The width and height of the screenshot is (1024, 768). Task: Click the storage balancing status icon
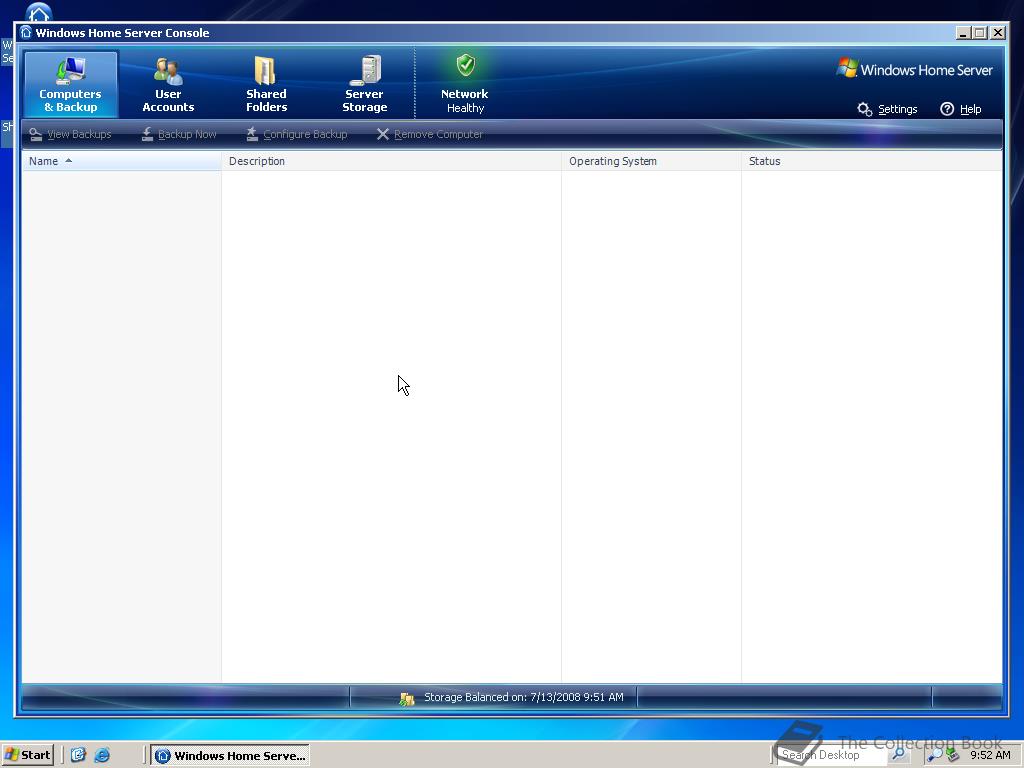click(x=406, y=697)
